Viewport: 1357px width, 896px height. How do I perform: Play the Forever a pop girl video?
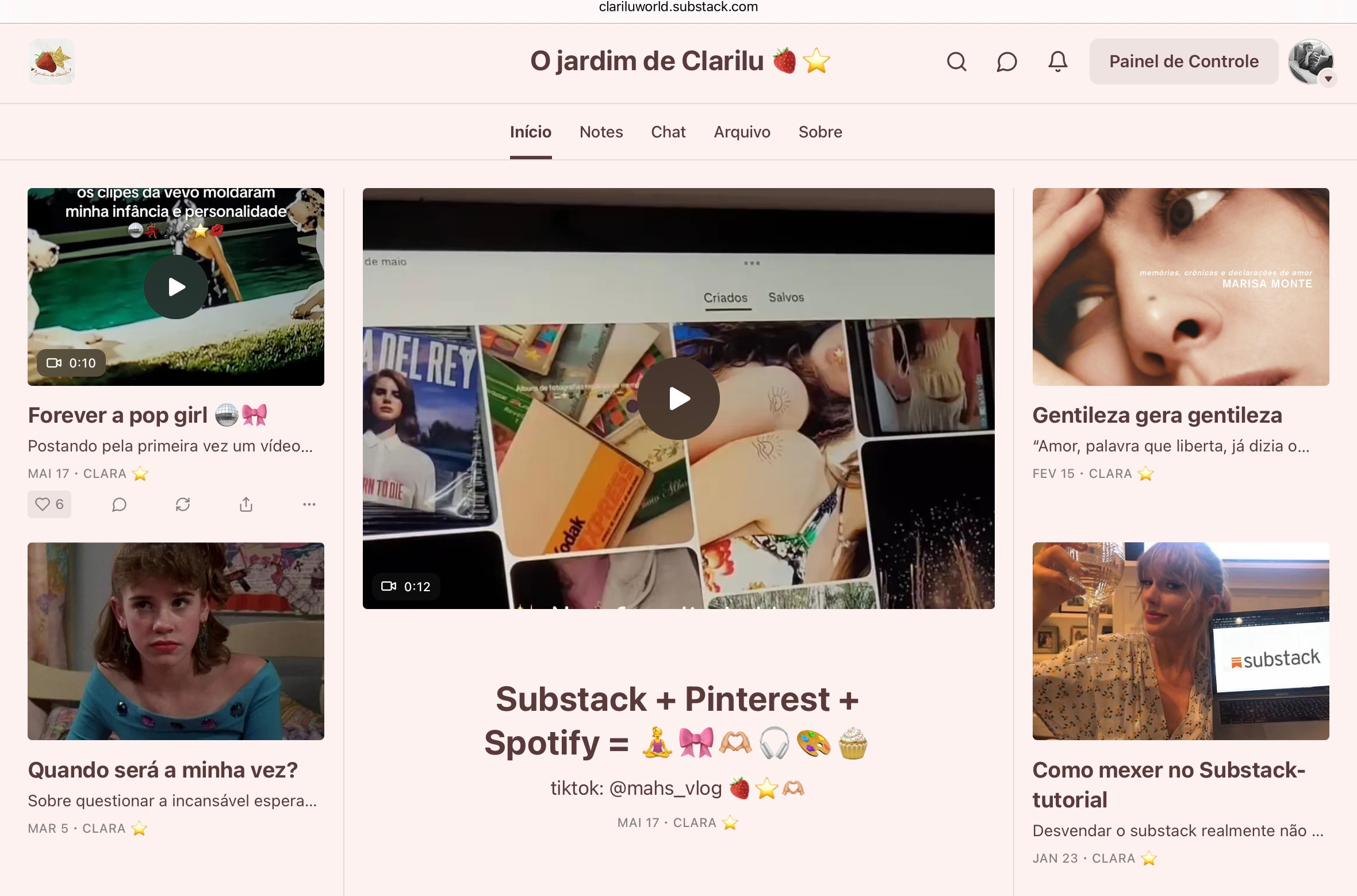(175, 286)
